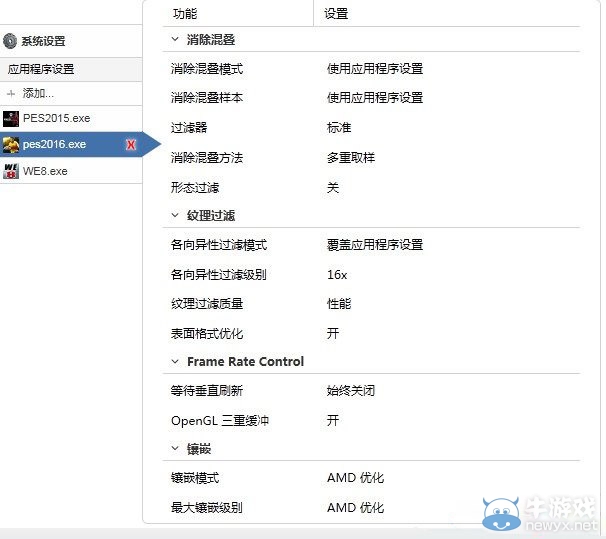Click the plus icon beside 添加
This screenshot has width=606, height=539.
pyautogui.click(x=11, y=93)
